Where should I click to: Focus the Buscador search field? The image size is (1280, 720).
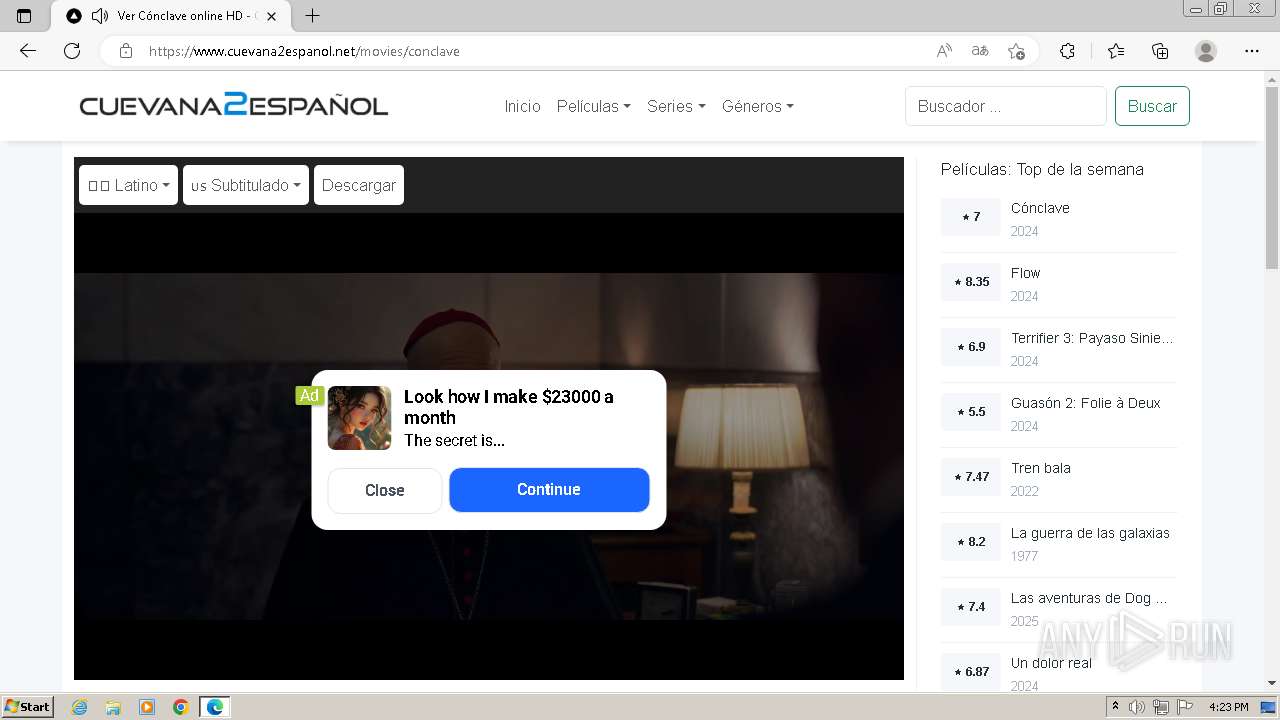pos(1006,106)
